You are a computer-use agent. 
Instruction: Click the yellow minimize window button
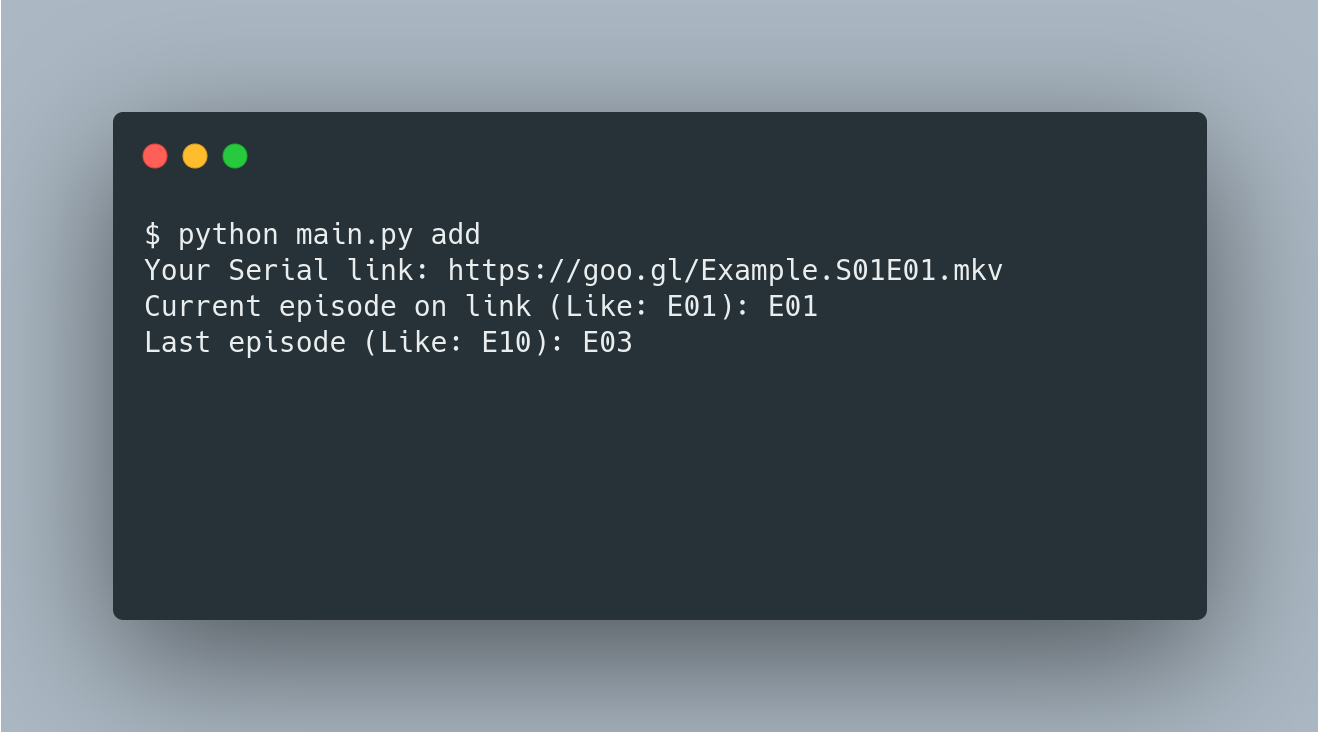point(195,155)
